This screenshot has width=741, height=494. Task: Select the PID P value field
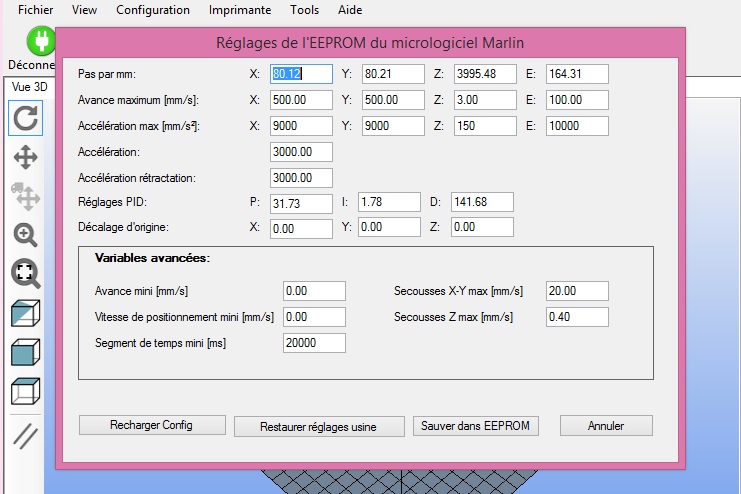[x=301, y=204]
